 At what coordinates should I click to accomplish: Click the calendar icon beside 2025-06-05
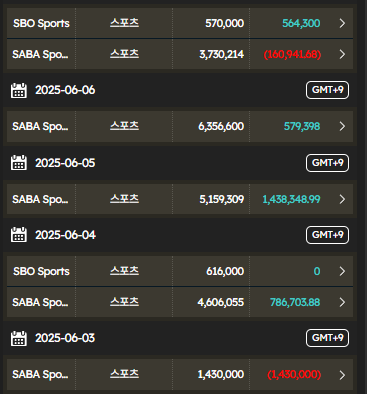pyautogui.click(x=19, y=163)
